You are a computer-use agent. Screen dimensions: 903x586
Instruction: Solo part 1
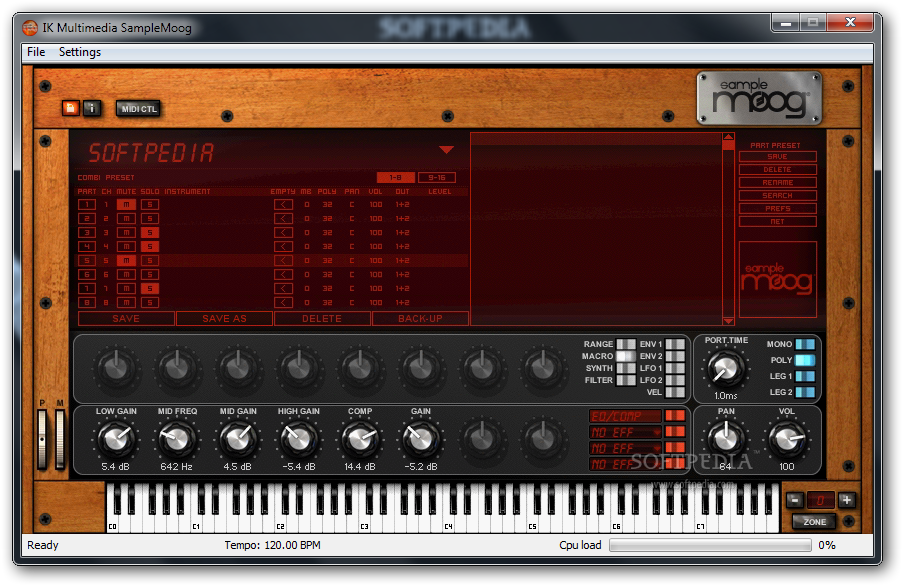pyautogui.click(x=150, y=204)
